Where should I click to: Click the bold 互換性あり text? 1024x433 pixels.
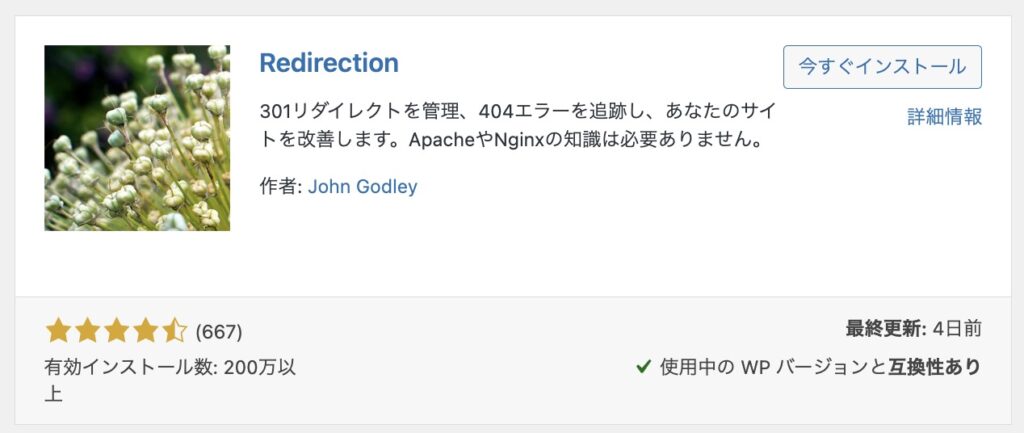tap(935, 368)
